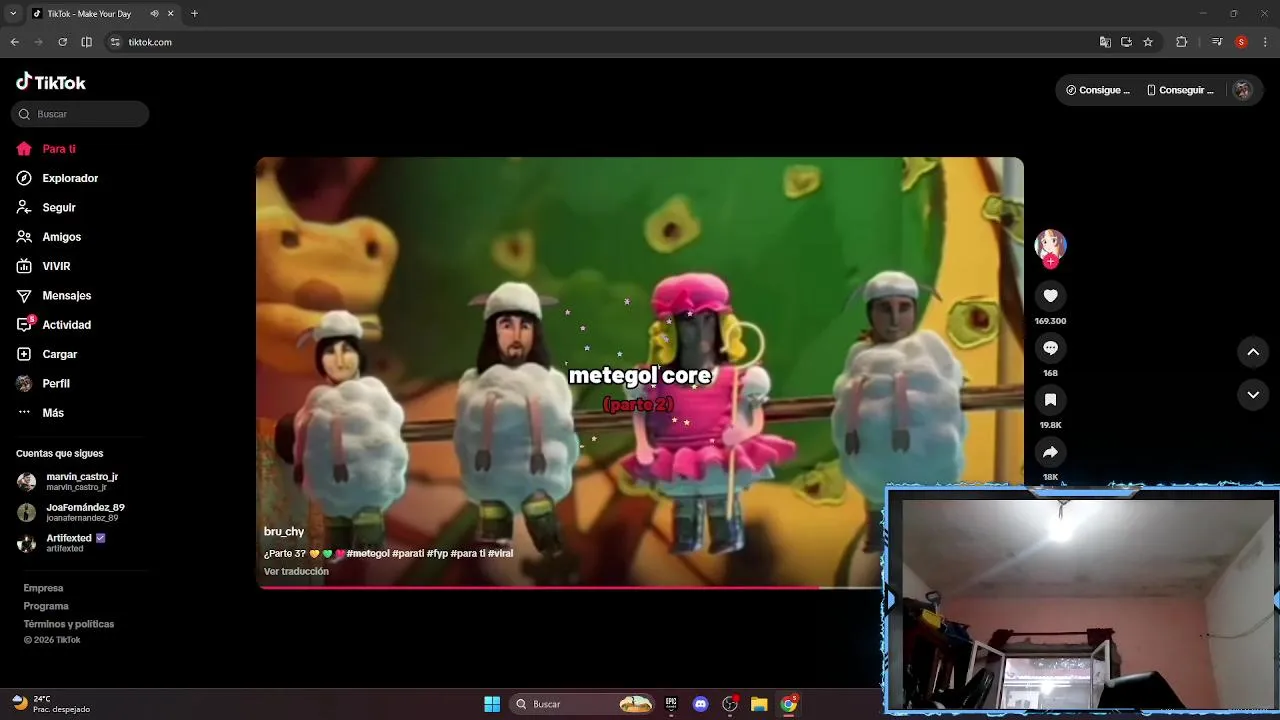This screenshot has height=720, width=1280.
Task: Open Discord from the taskbar
Action: pyautogui.click(x=701, y=704)
